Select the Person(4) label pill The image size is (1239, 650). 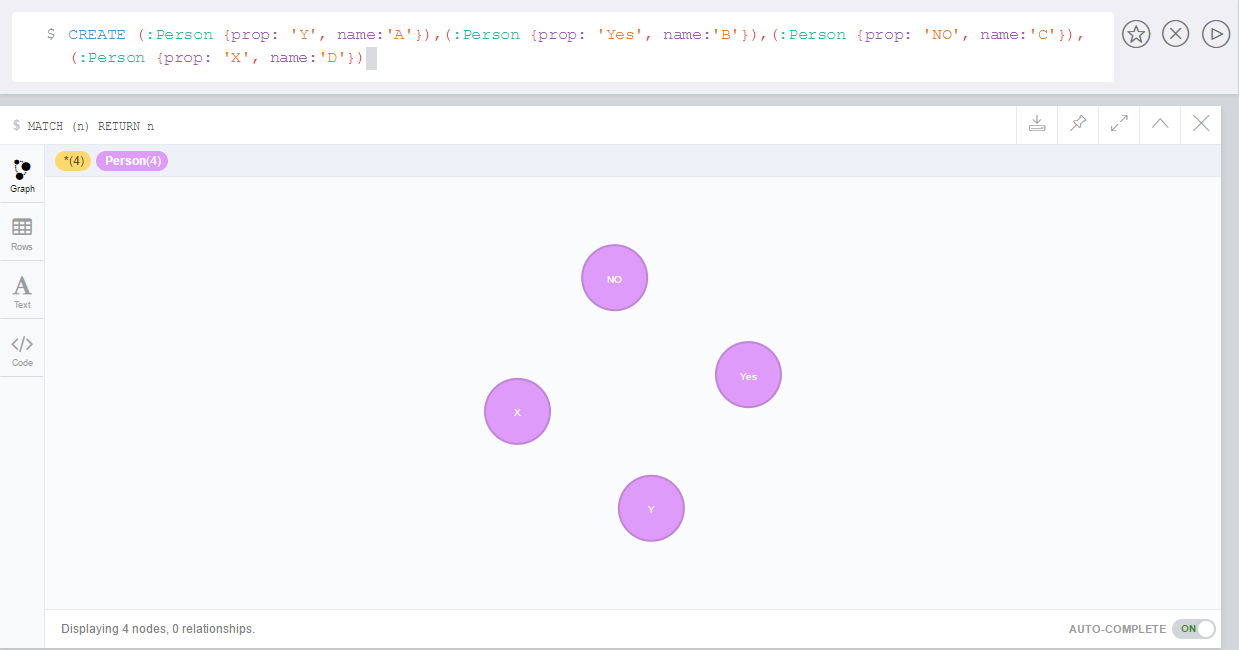132,160
